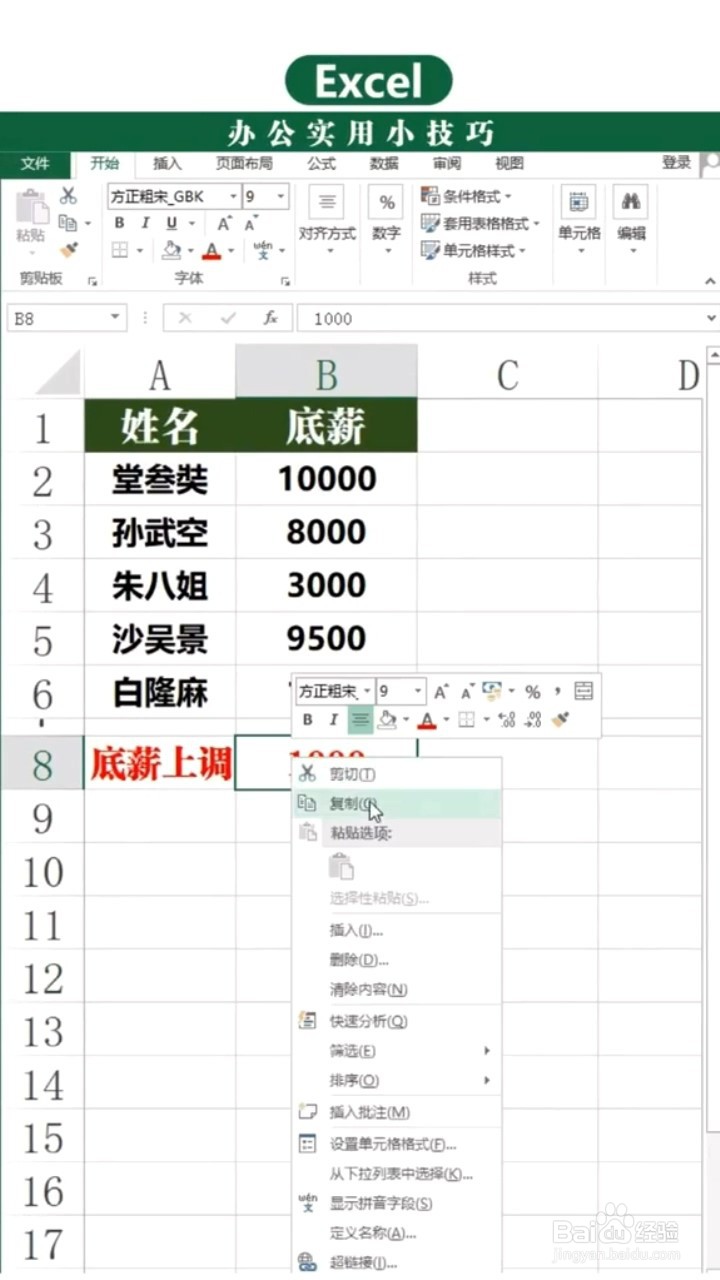
Task: Click the Format Painter brush in ribbon
Action: click(69, 250)
